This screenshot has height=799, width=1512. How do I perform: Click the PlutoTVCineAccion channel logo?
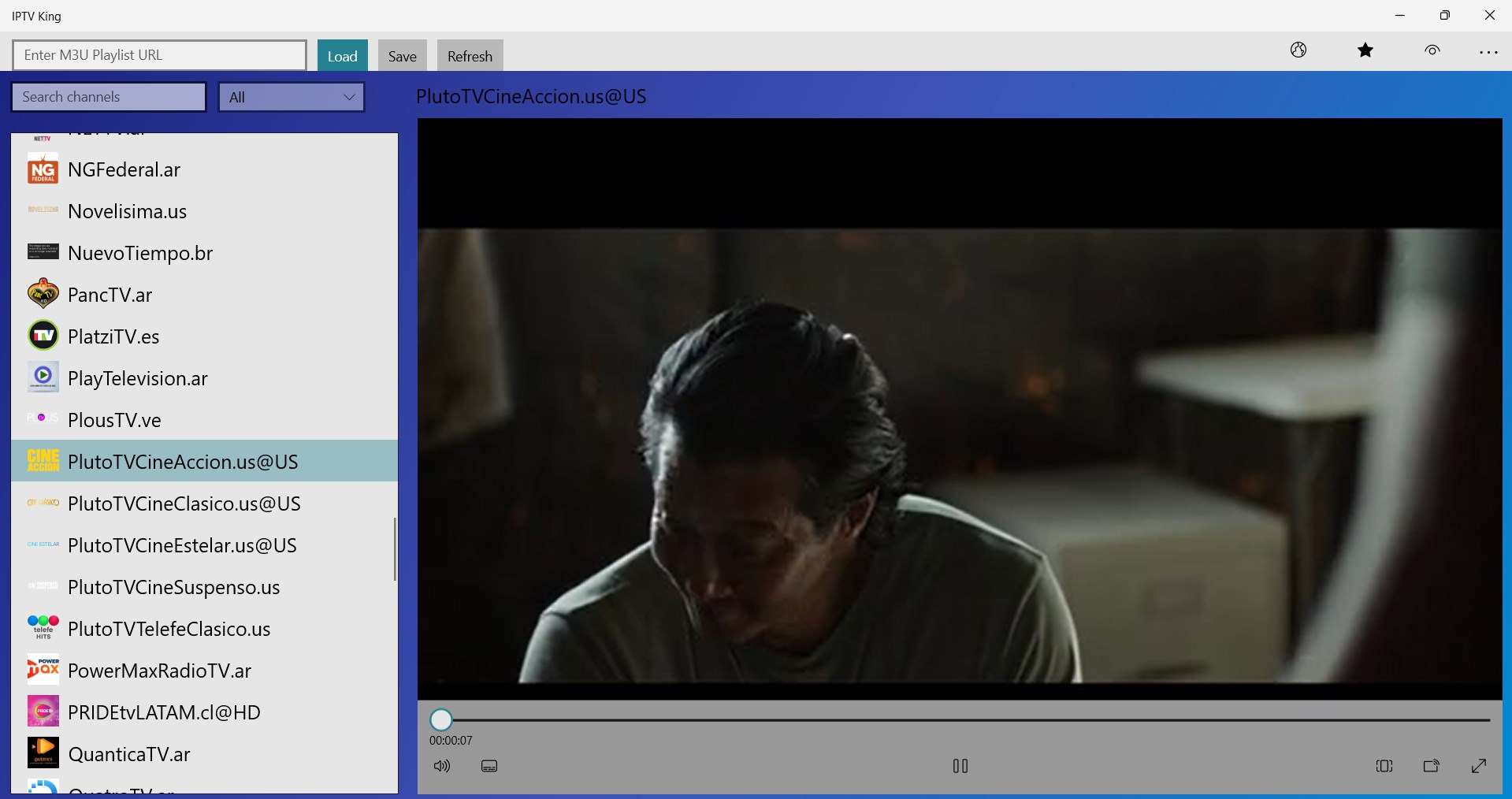click(x=43, y=461)
